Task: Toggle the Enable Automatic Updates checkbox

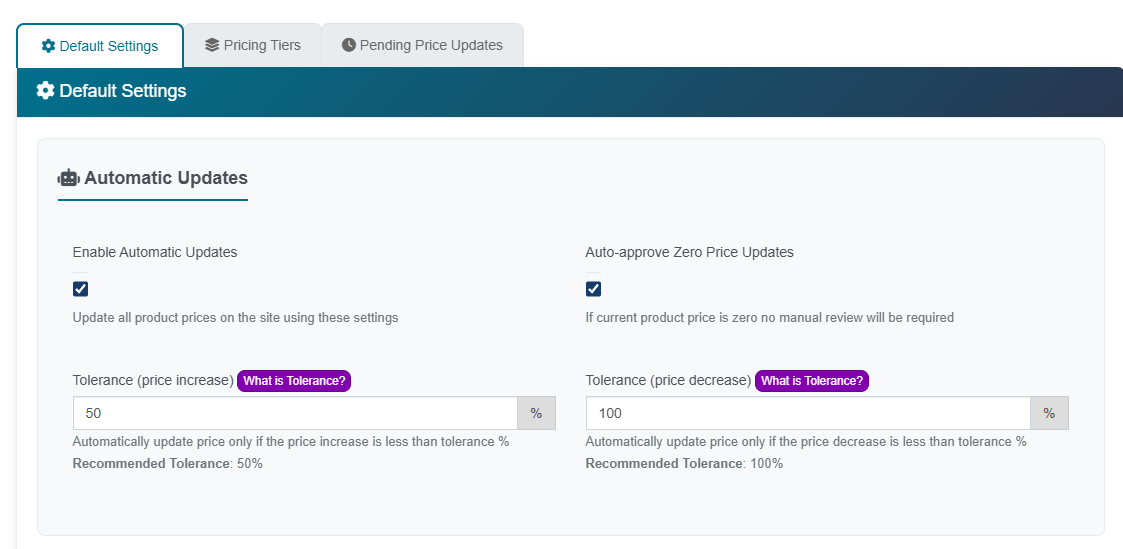Action: (81, 289)
